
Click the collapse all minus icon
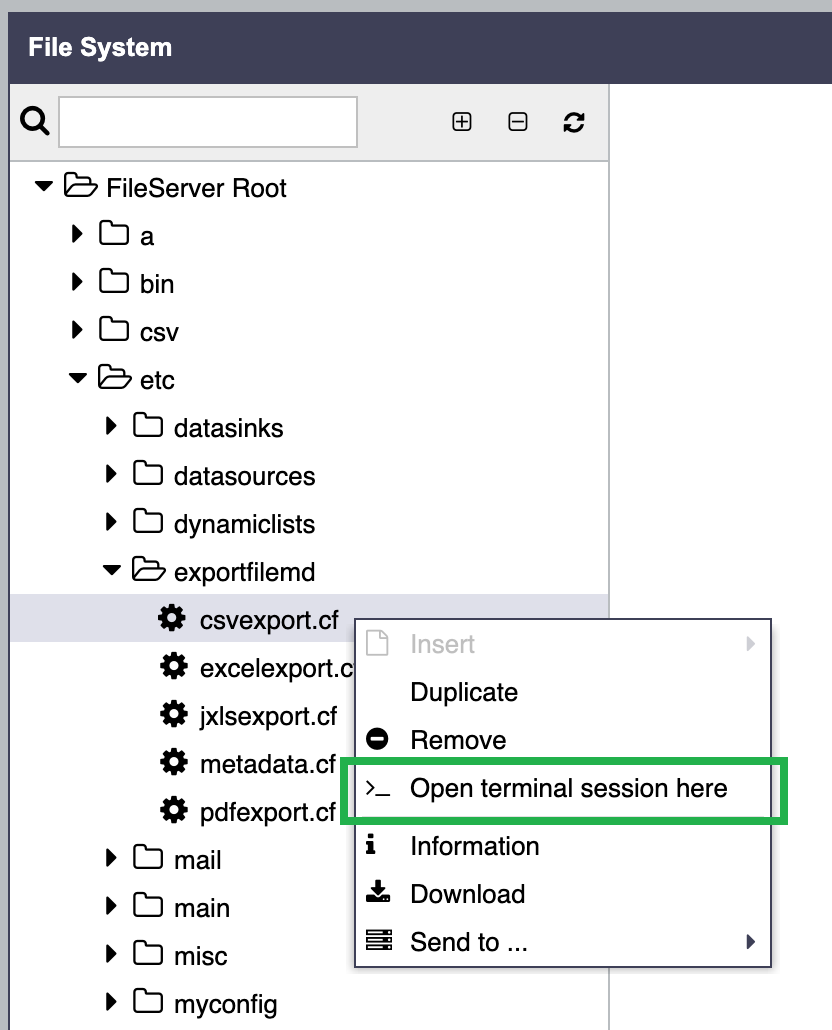click(x=517, y=122)
